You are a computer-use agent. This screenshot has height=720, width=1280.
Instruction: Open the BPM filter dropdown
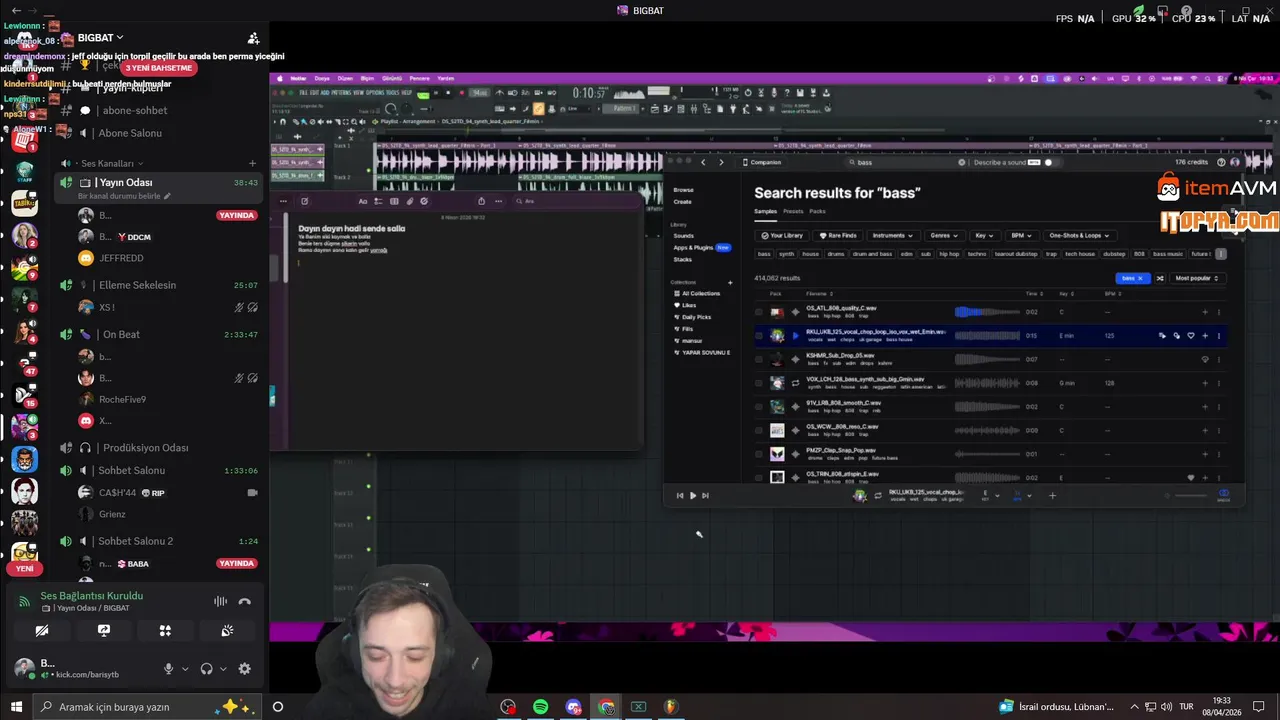[x=1020, y=236]
